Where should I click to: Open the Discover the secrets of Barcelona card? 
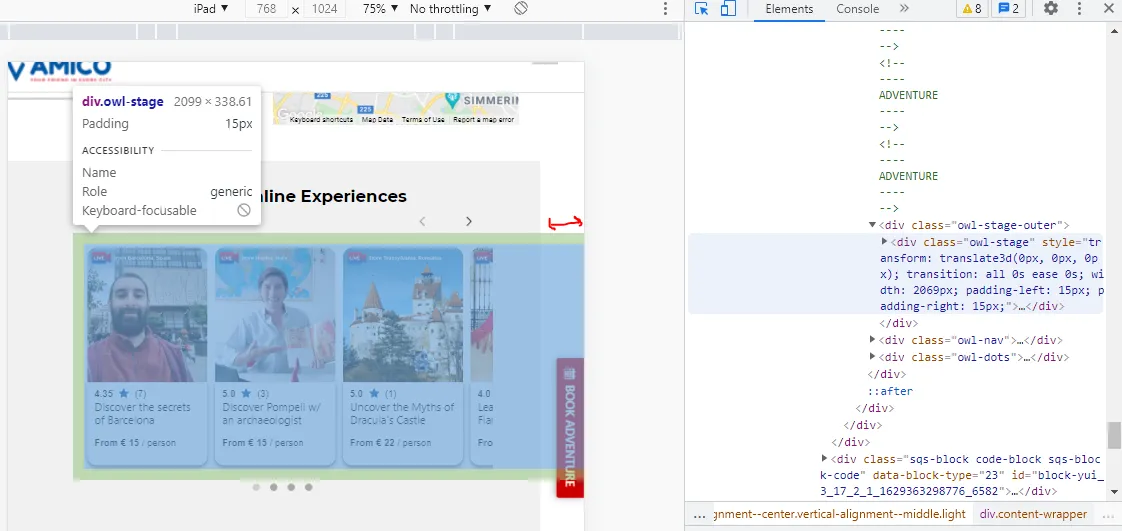coord(147,356)
